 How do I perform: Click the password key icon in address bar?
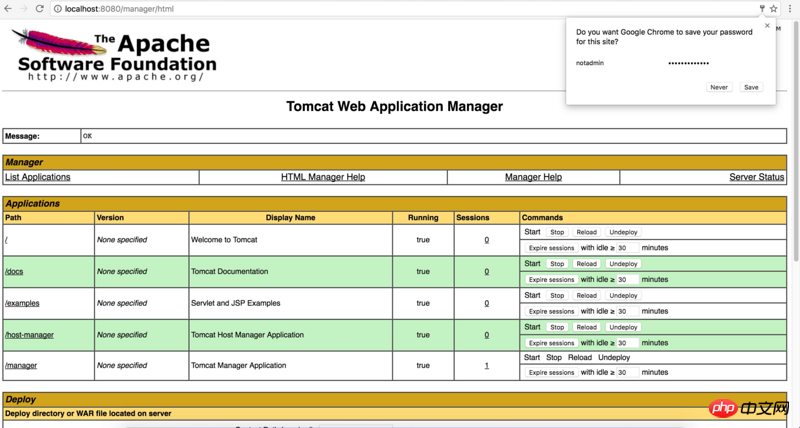(762, 9)
